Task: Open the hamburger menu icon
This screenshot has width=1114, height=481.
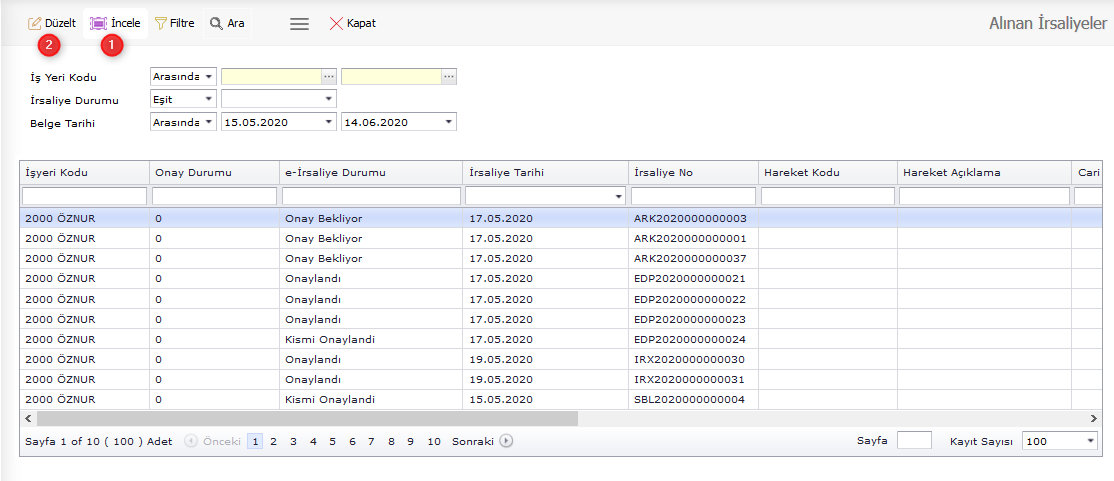Action: tap(299, 24)
